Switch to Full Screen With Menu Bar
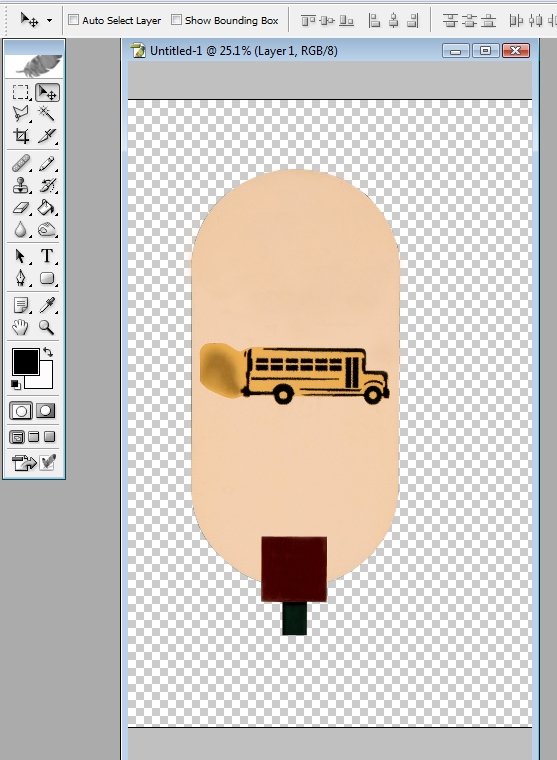Image resolution: width=557 pixels, height=760 pixels. pos(33,437)
